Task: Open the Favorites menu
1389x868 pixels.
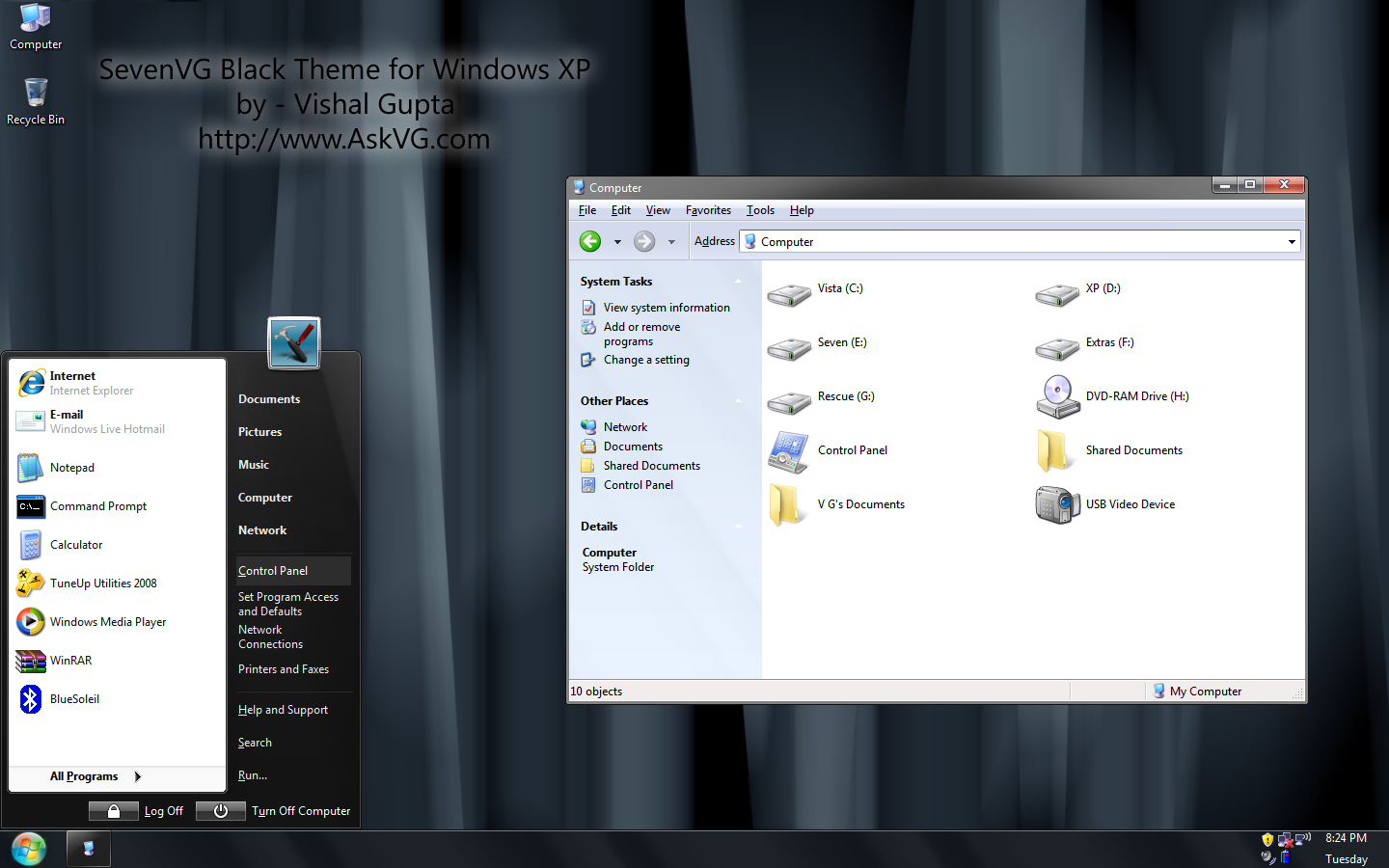Action: coord(708,210)
